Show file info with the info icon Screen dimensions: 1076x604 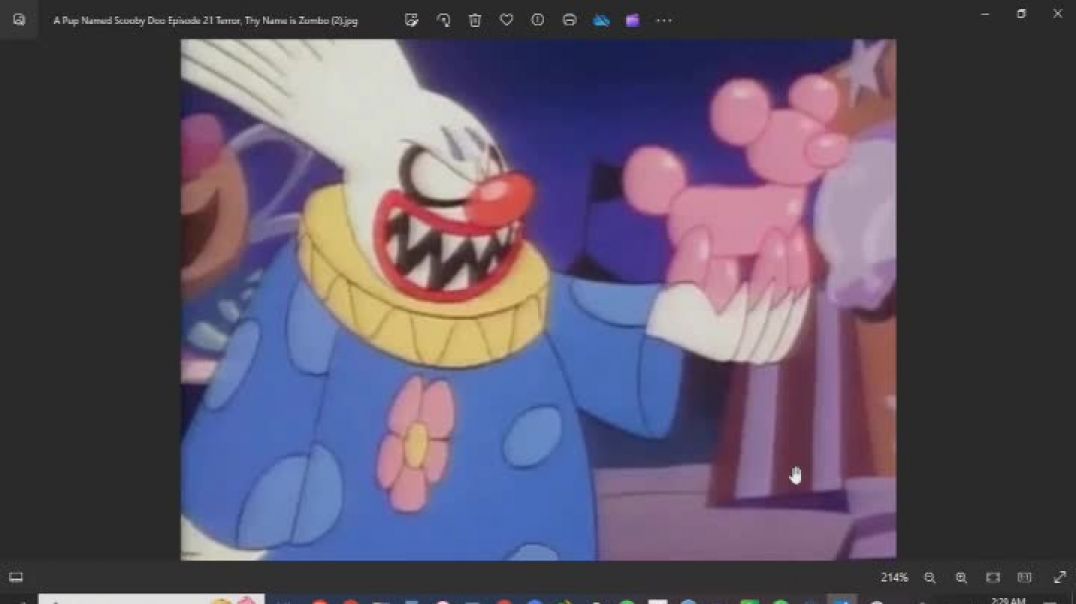(537, 21)
